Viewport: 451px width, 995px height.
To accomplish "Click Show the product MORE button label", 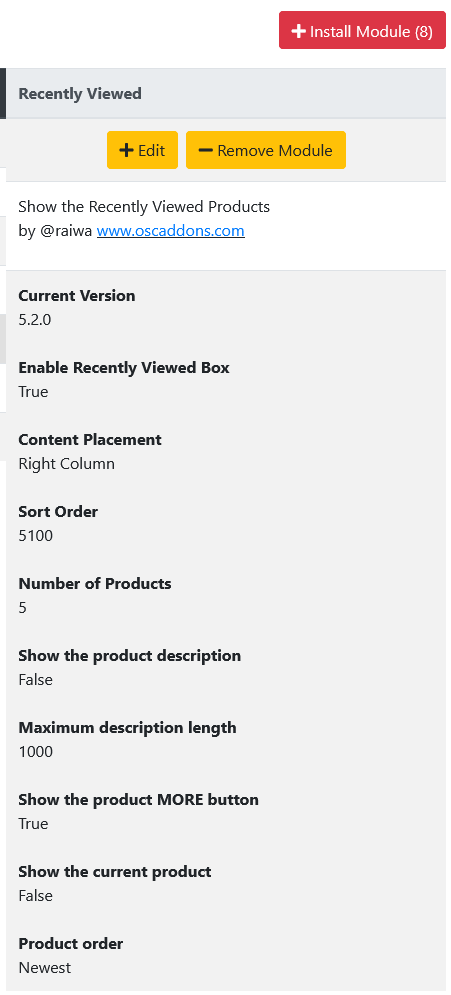I will pos(138,800).
